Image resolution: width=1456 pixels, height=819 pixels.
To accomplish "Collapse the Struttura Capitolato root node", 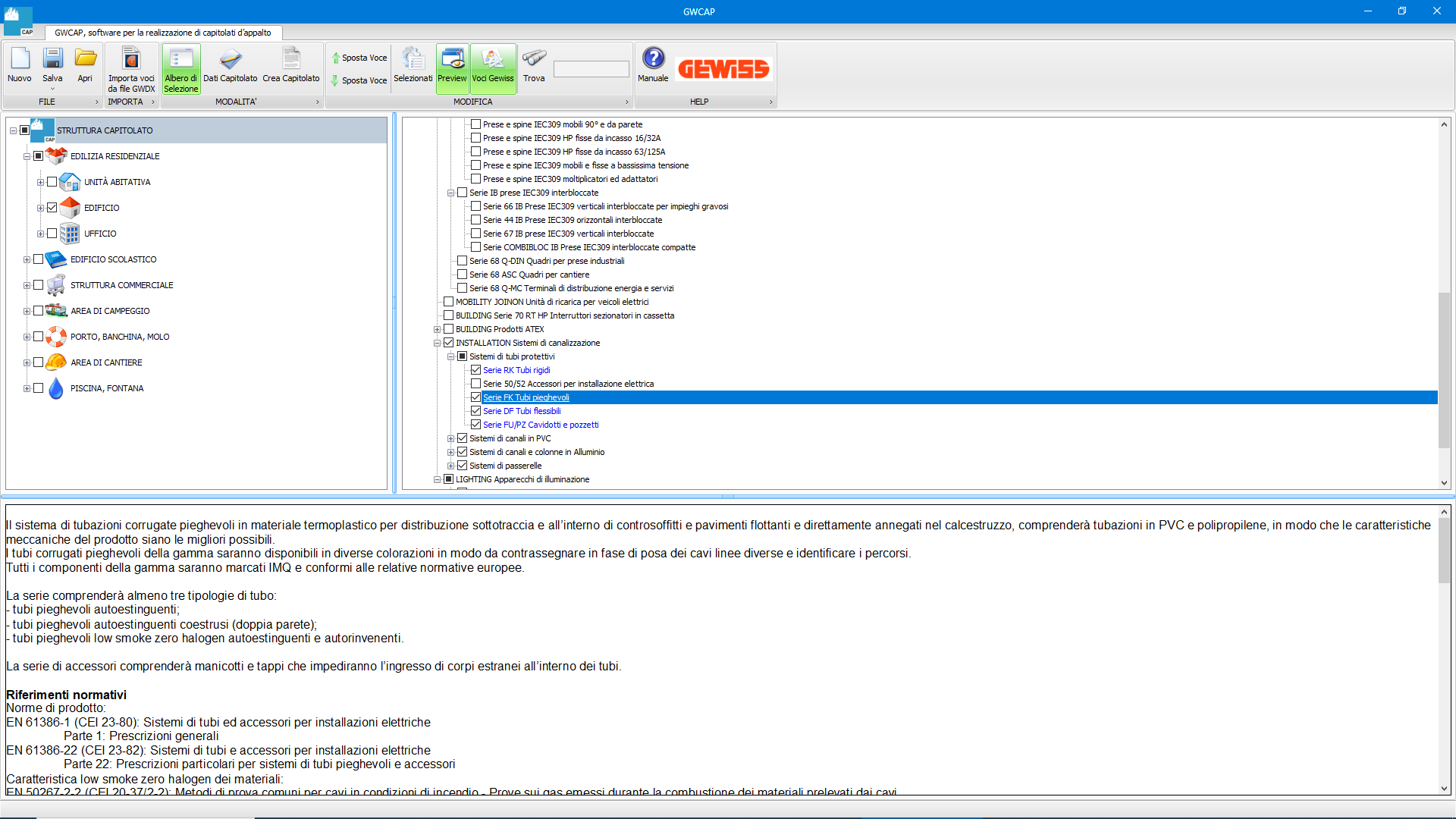I will click(13, 130).
